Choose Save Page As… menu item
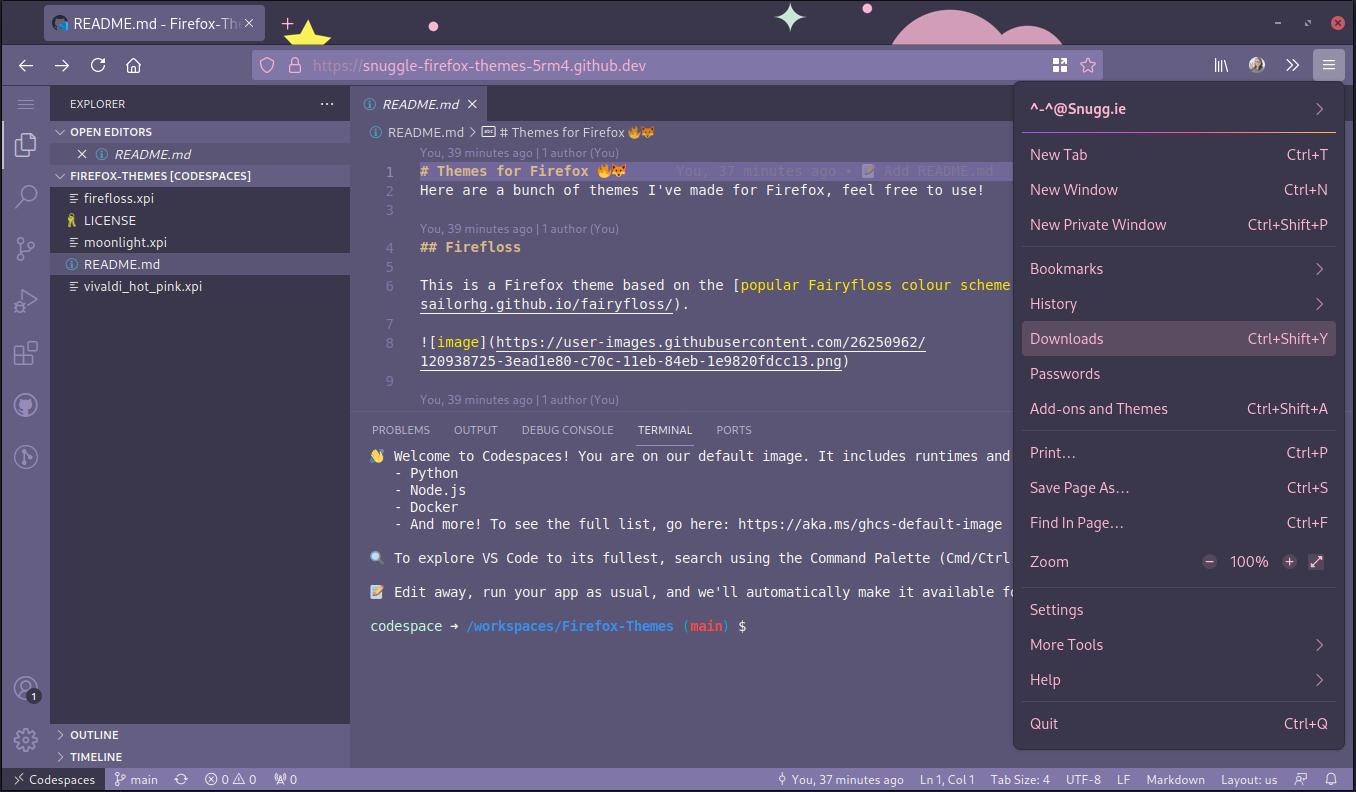1356x792 pixels. point(1179,488)
